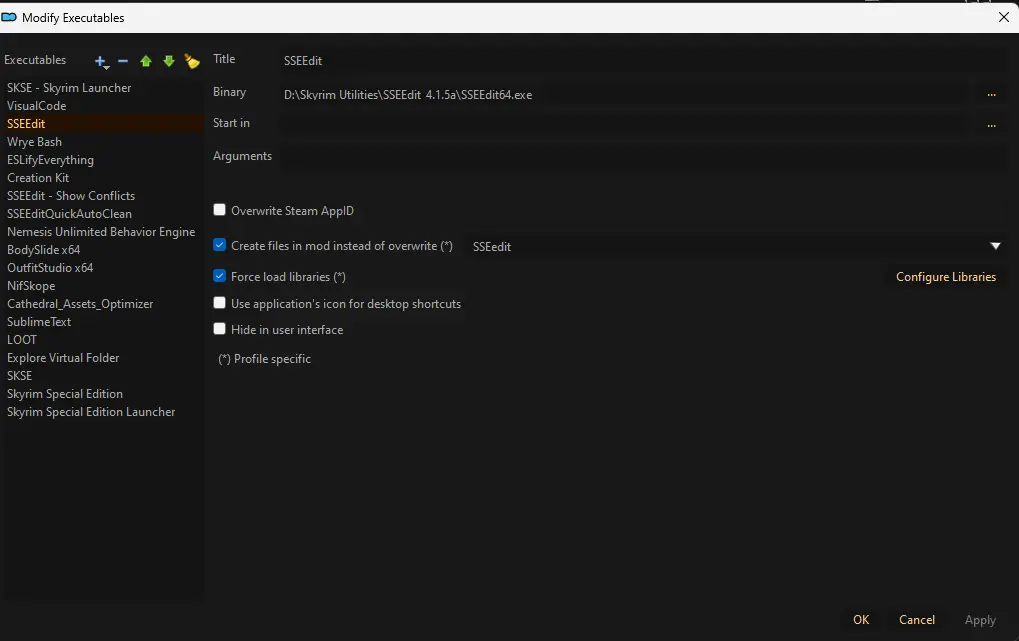Browse for Start in folder ellipsis button
Screen dimensions: 1019x641
click(x=991, y=125)
